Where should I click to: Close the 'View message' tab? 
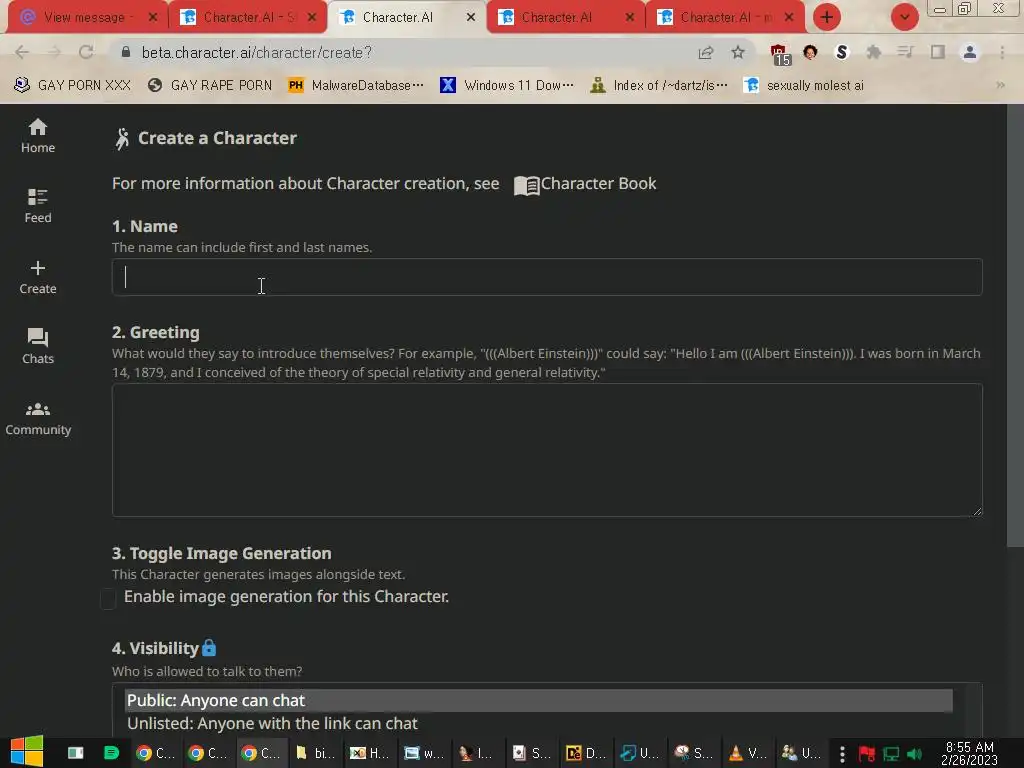(x=153, y=18)
